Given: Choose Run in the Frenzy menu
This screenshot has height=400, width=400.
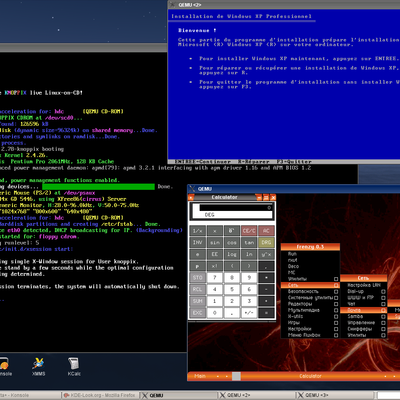Looking at the screenshot, I should (x=310, y=254).
